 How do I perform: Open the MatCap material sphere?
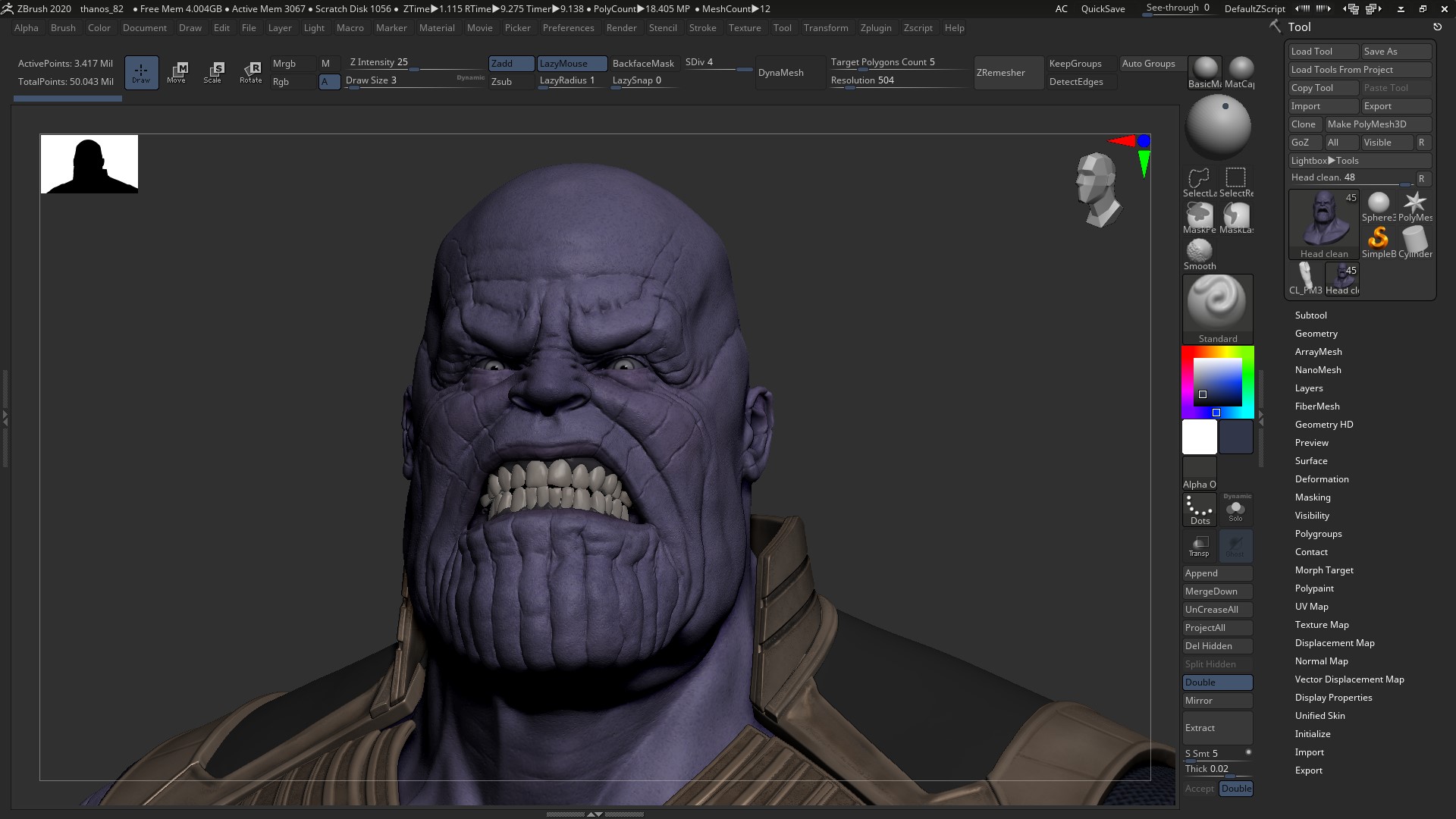click(x=1240, y=72)
